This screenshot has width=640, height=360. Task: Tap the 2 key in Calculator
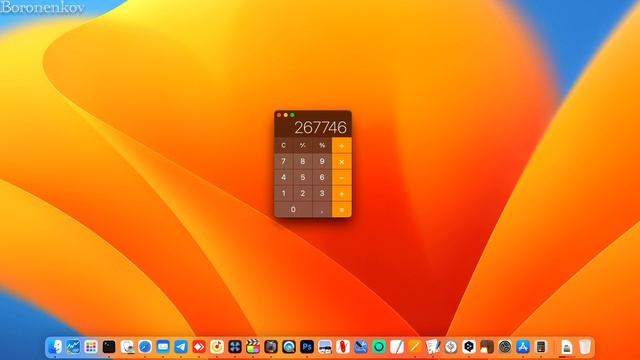click(303, 193)
